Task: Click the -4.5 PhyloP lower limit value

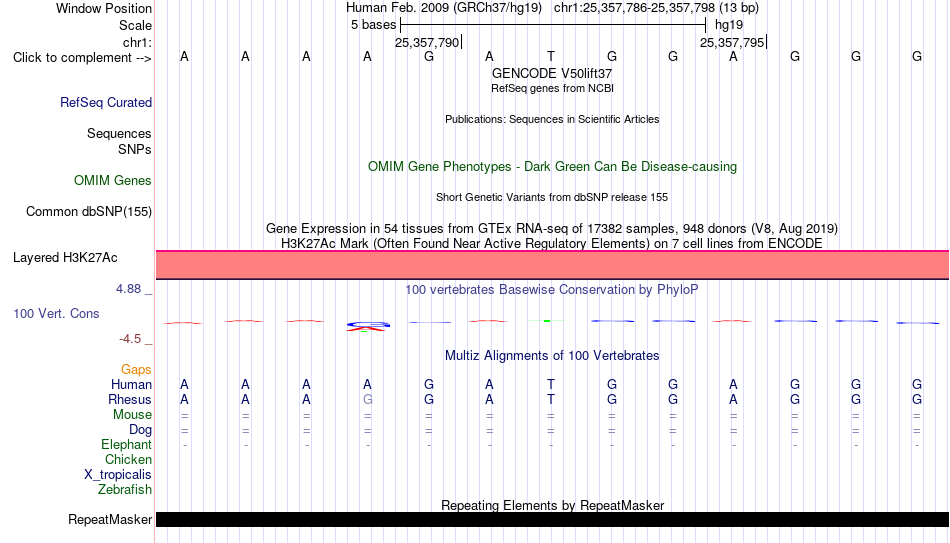Action: (x=130, y=339)
